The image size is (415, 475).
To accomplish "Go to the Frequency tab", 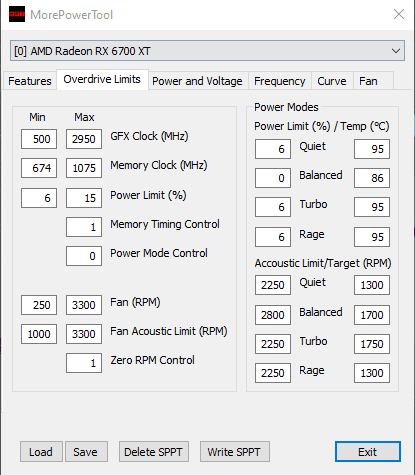I will click(280, 81).
